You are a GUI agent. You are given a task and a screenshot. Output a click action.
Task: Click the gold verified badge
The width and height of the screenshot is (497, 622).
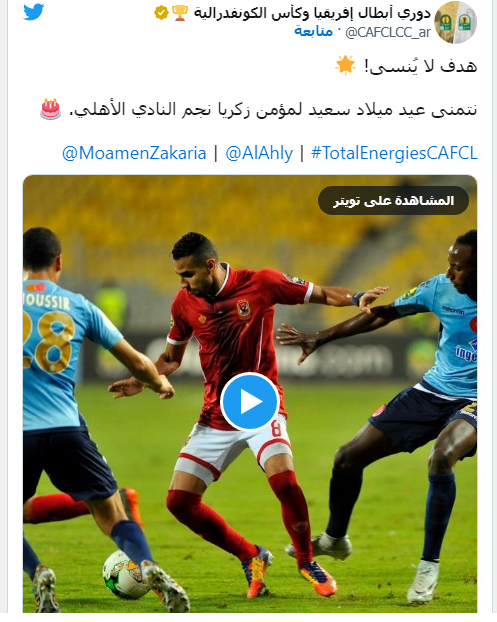click(x=161, y=13)
